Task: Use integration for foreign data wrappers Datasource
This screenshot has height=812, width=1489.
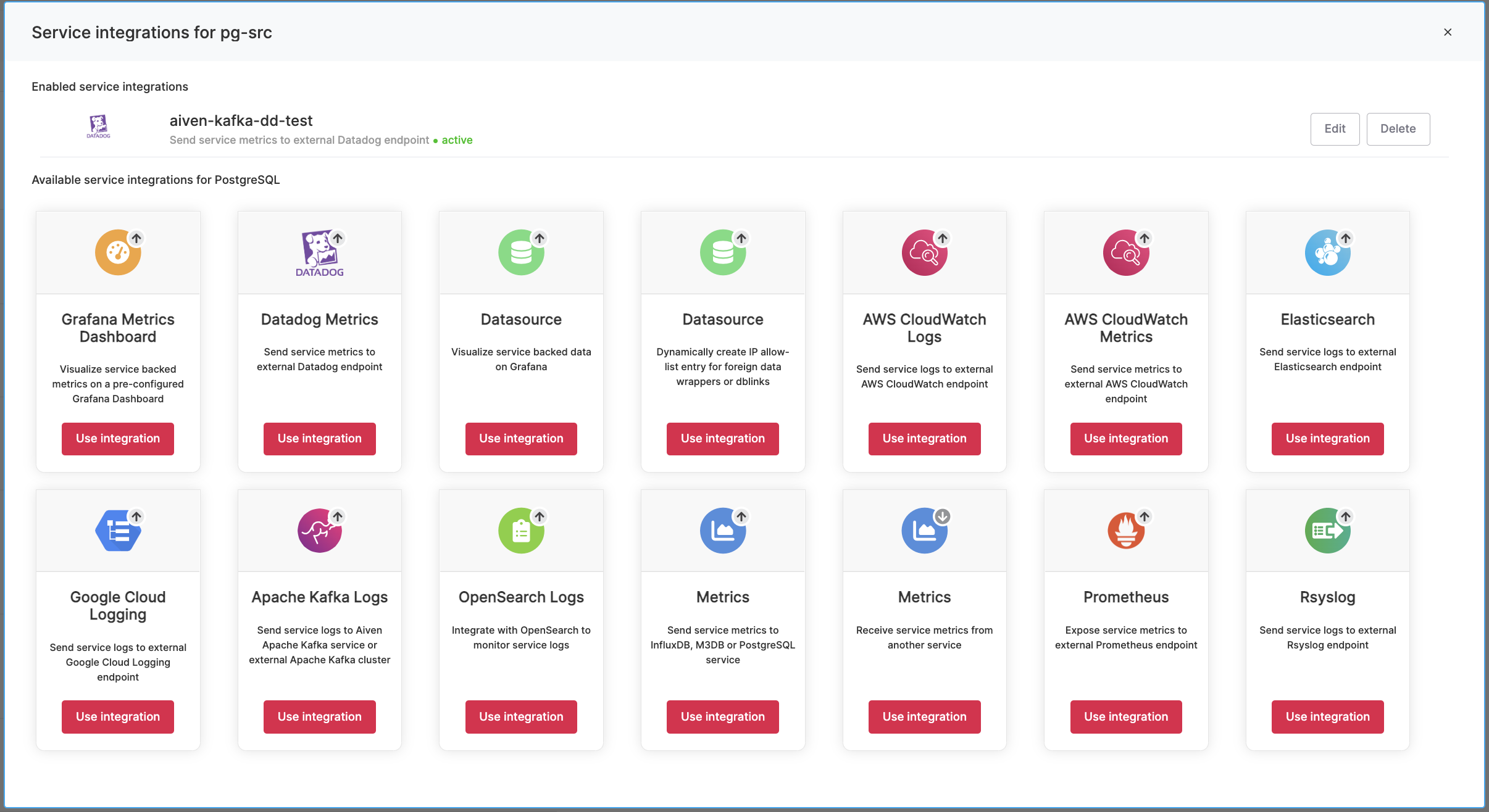Action: click(x=723, y=439)
